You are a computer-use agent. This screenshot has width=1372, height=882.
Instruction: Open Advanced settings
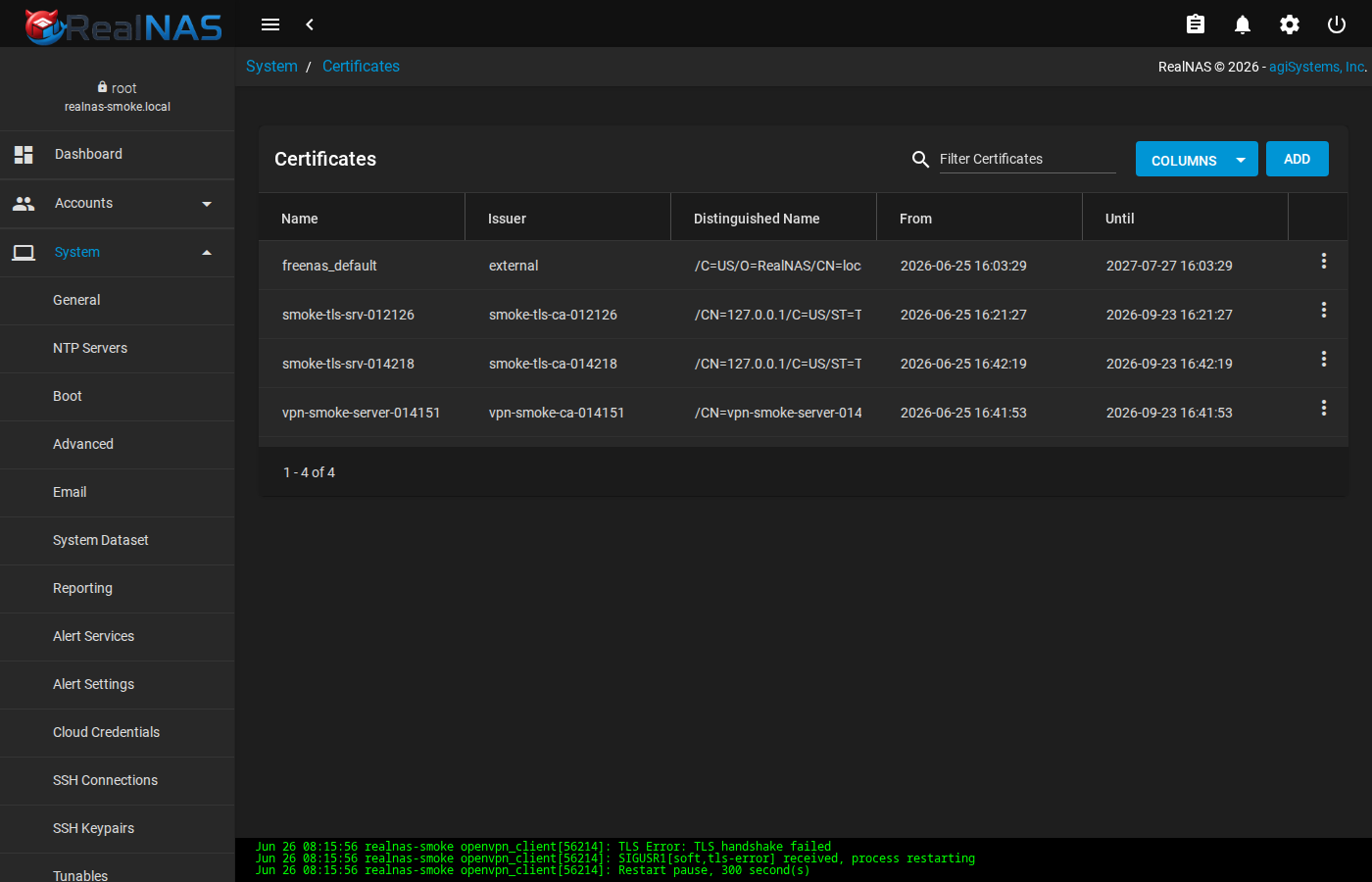[x=118, y=444]
